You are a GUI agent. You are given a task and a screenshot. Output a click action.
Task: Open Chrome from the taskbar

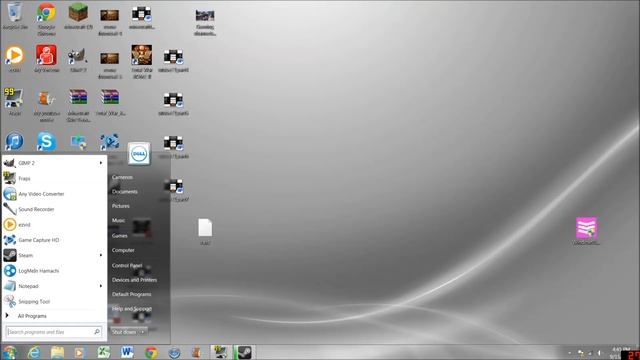coord(151,353)
